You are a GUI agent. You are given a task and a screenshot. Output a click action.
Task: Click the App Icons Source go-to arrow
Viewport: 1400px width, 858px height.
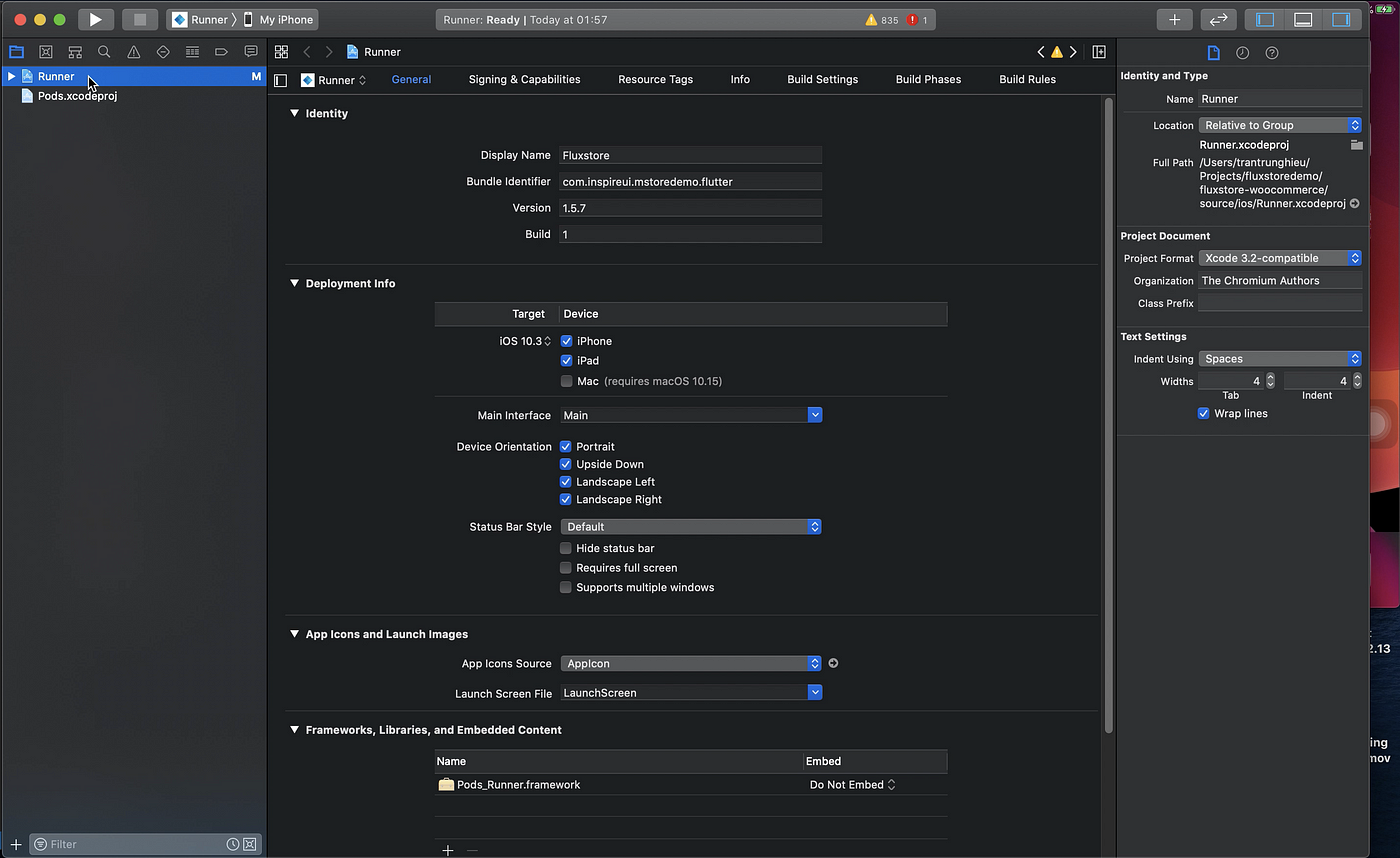[833, 663]
